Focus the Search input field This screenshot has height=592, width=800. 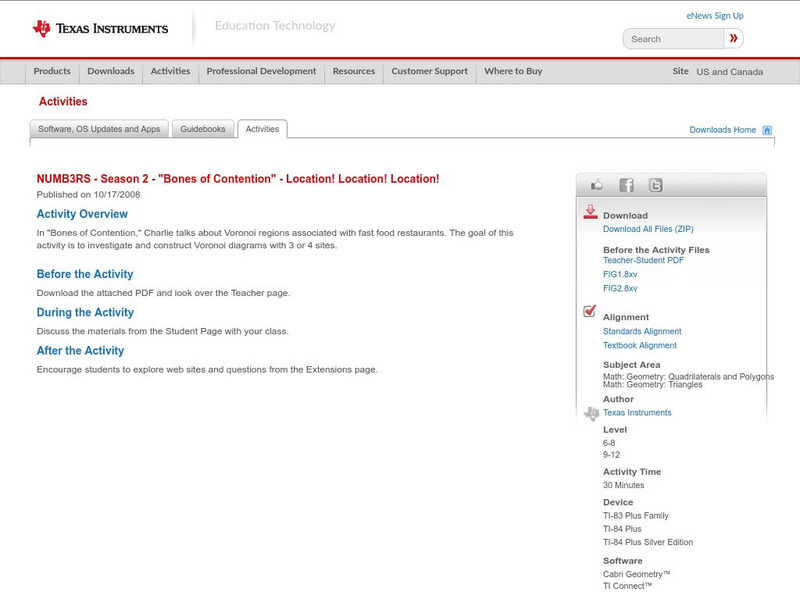pos(673,39)
